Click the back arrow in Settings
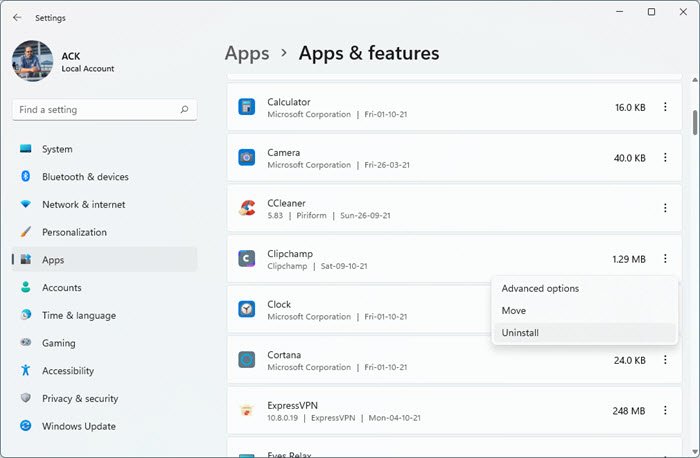700x458 pixels. point(17,17)
